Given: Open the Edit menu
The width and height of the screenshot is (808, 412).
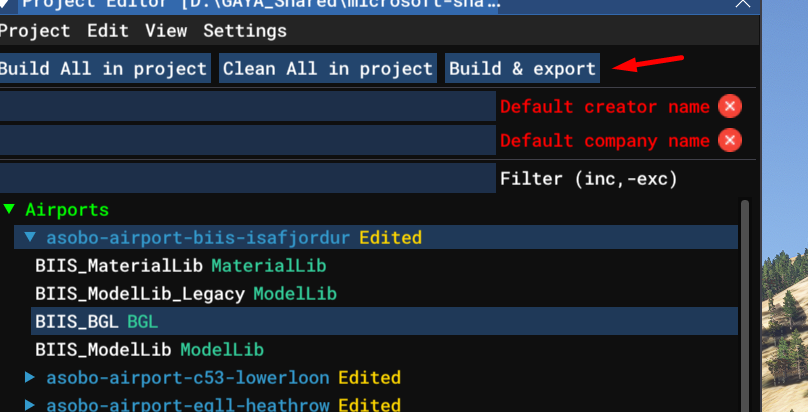Looking at the screenshot, I should click(x=107, y=31).
